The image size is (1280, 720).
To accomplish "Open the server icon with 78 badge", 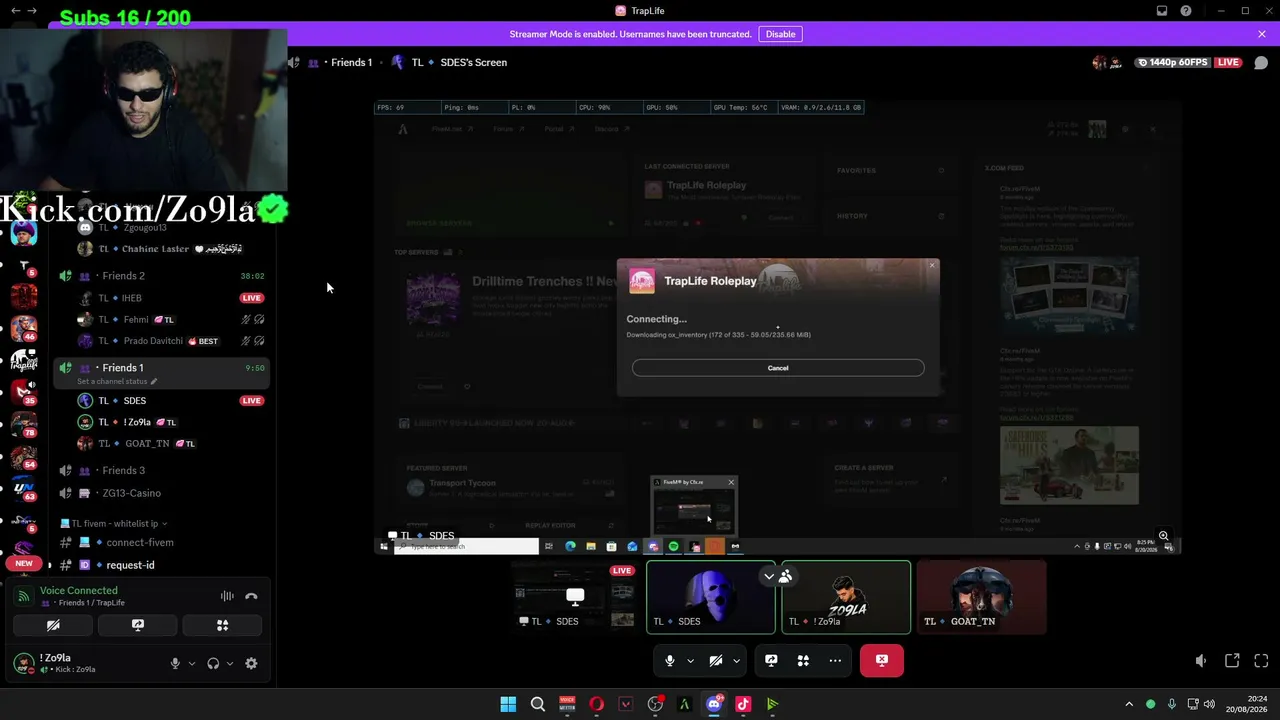I will click(24, 425).
